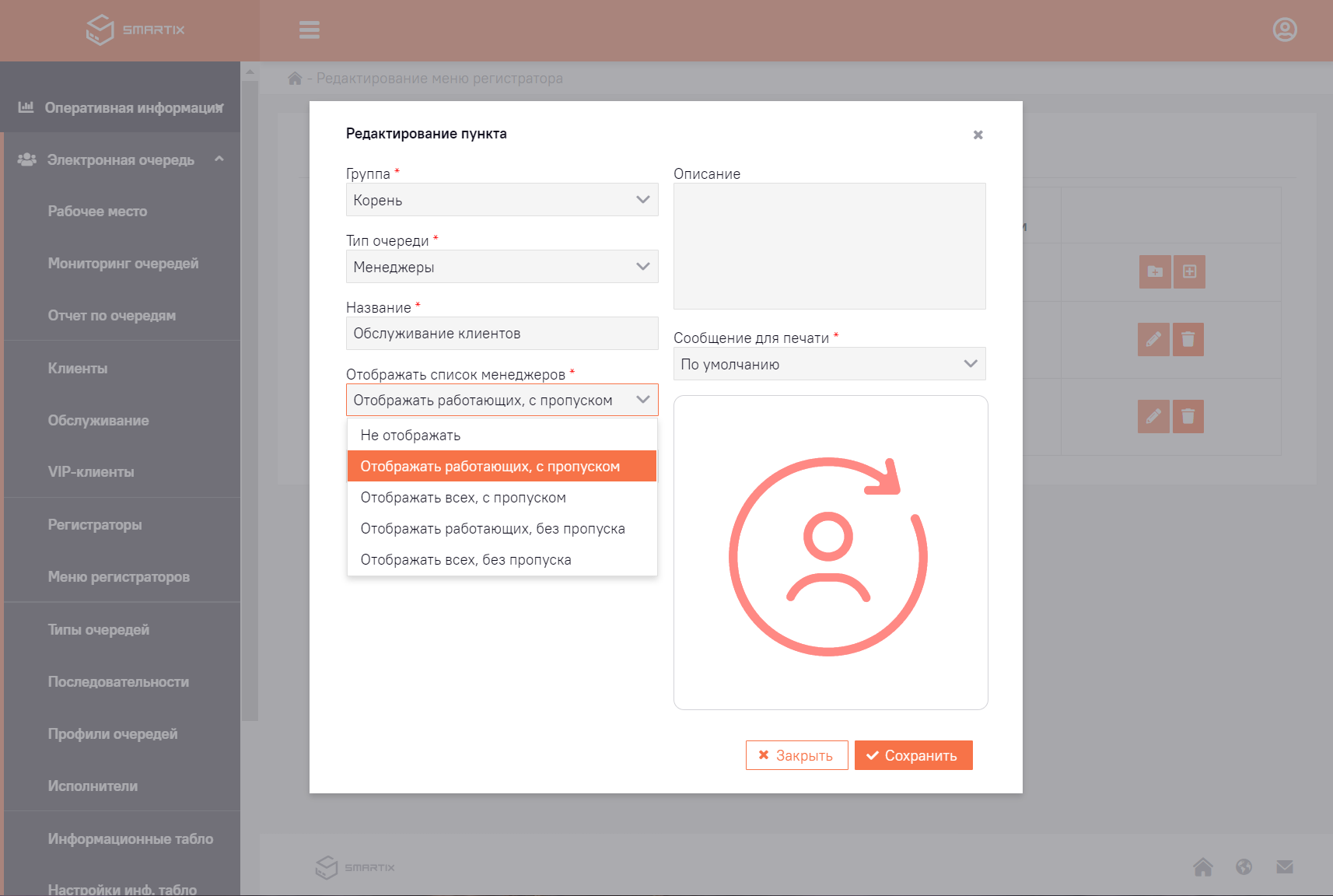Click the add item plus icon button
The image size is (1333, 896).
point(1189,271)
